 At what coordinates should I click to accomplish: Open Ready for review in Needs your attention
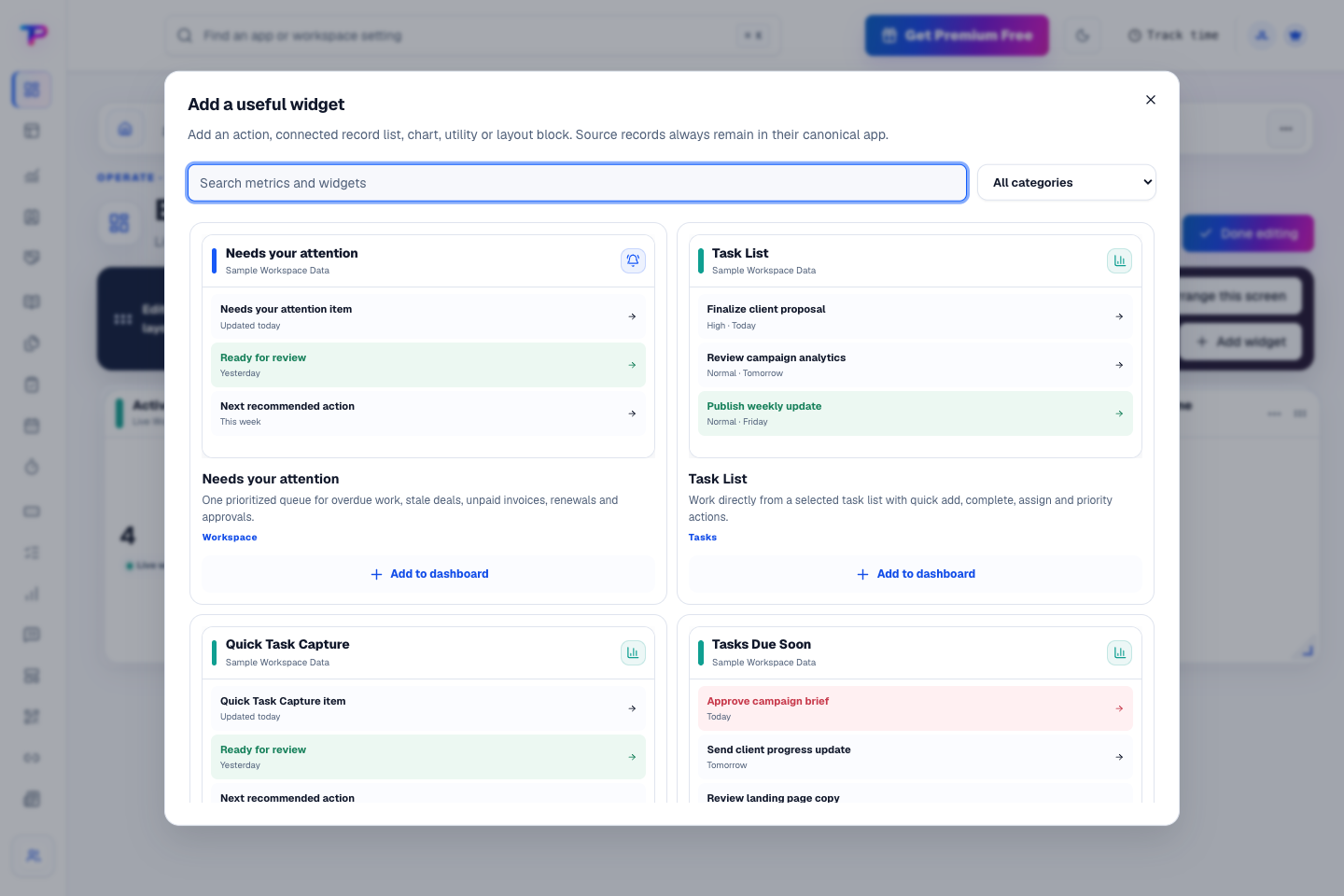[428, 365]
